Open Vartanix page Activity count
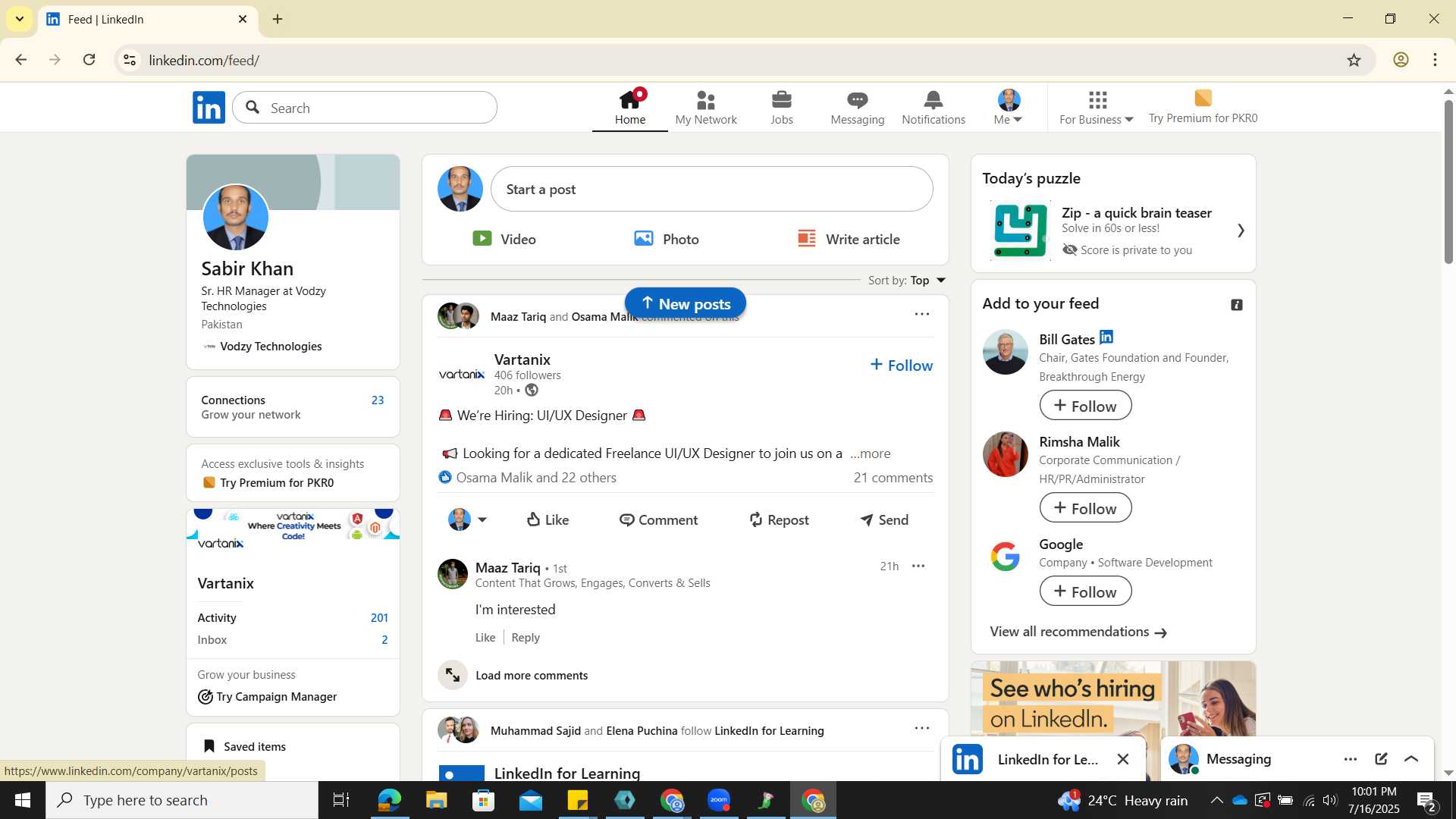Viewport: 1456px width, 819px height. point(293,618)
